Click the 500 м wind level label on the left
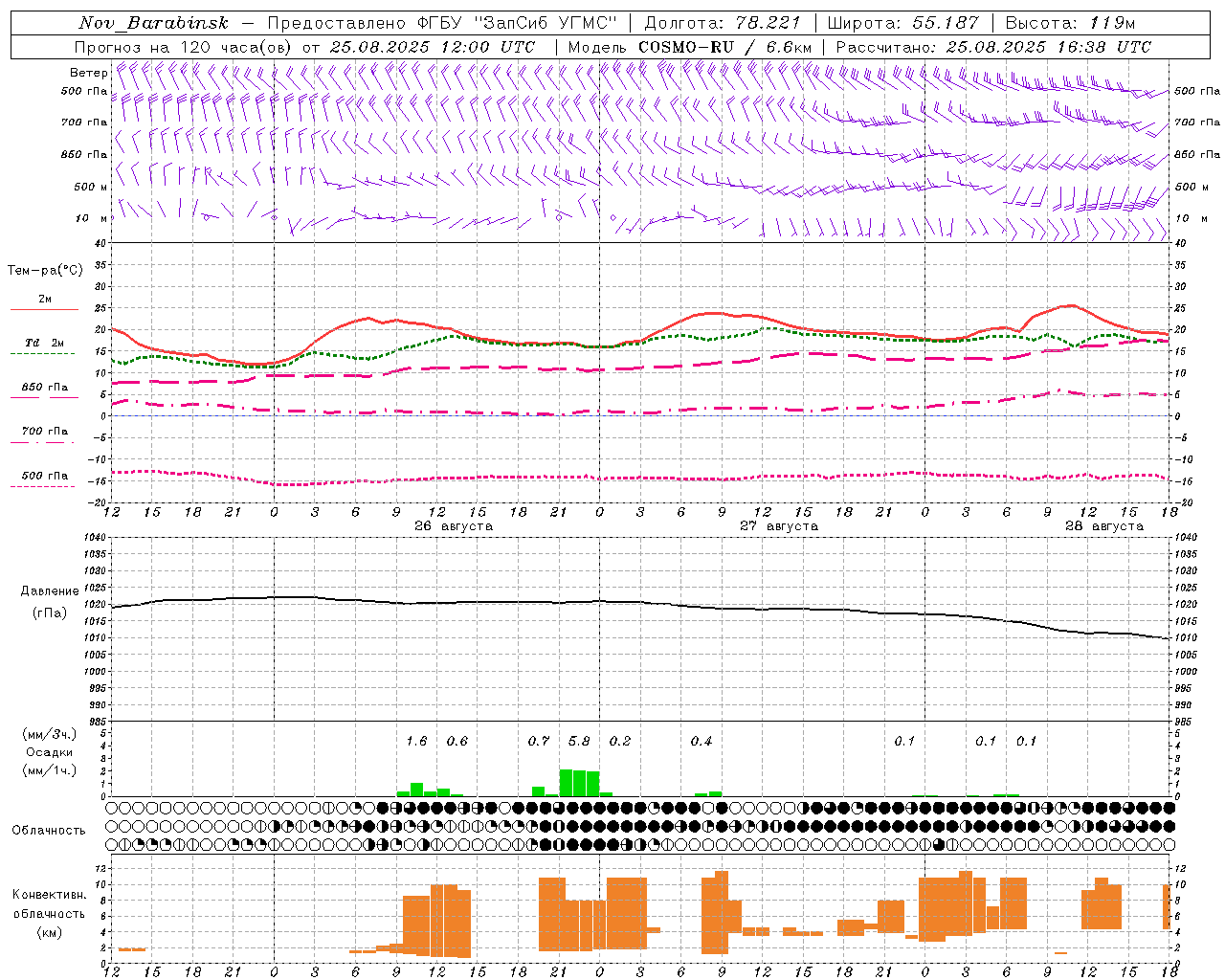The width and height of the screenshot is (1225, 980). (x=92, y=187)
